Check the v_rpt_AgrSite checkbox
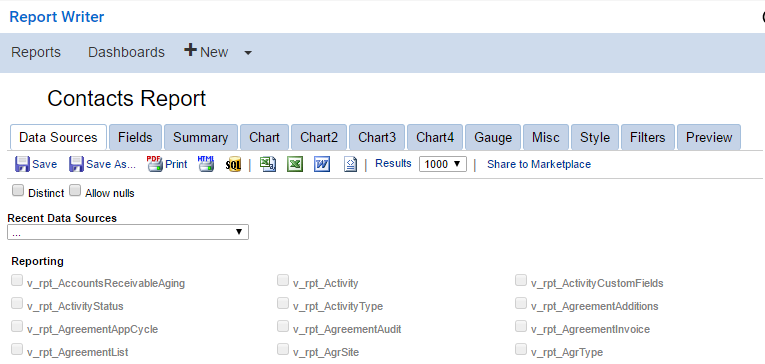 click(282, 349)
